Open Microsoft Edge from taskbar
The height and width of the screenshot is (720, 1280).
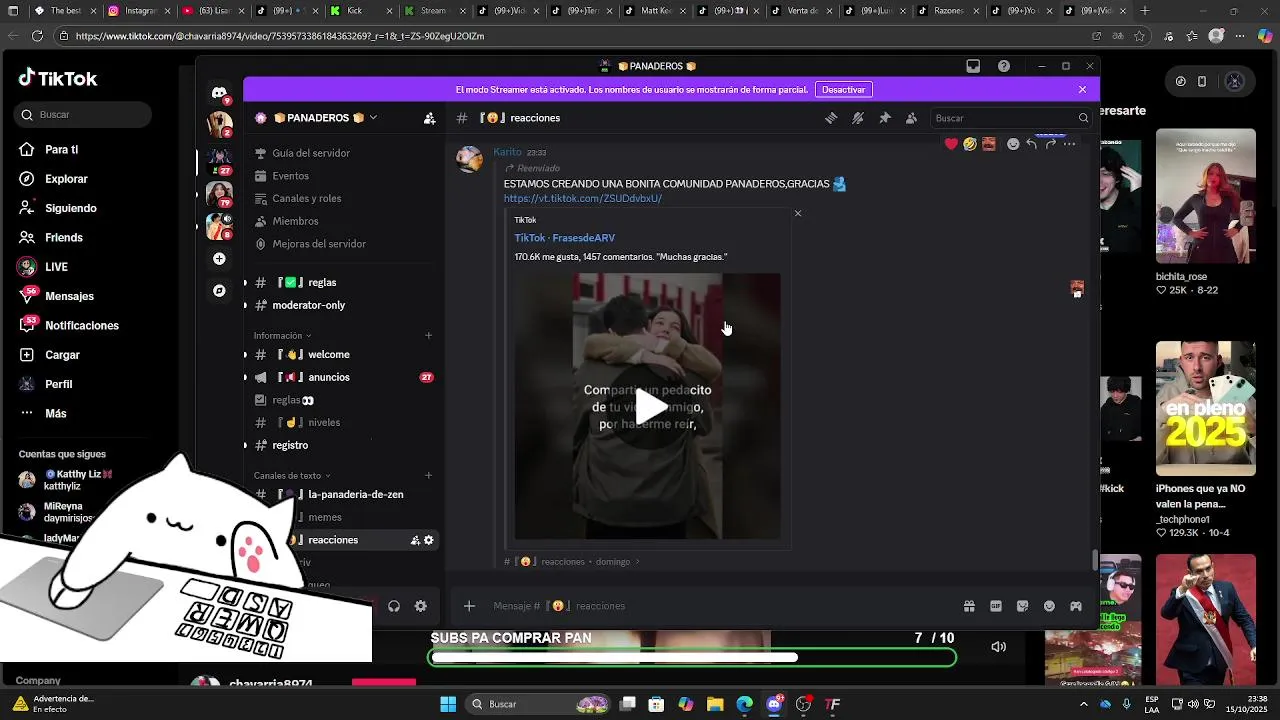(x=744, y=704)
